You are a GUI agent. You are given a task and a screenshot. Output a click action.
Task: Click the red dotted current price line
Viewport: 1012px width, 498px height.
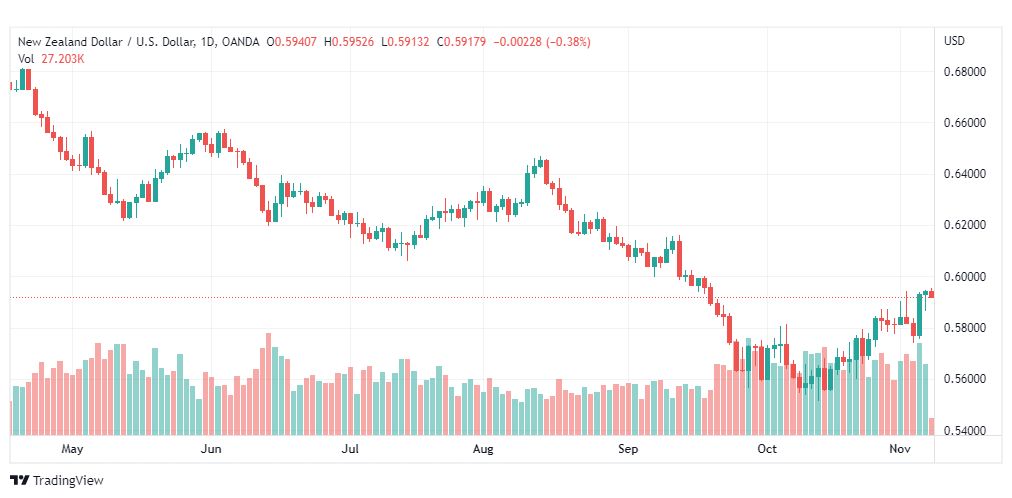(471, 297)
